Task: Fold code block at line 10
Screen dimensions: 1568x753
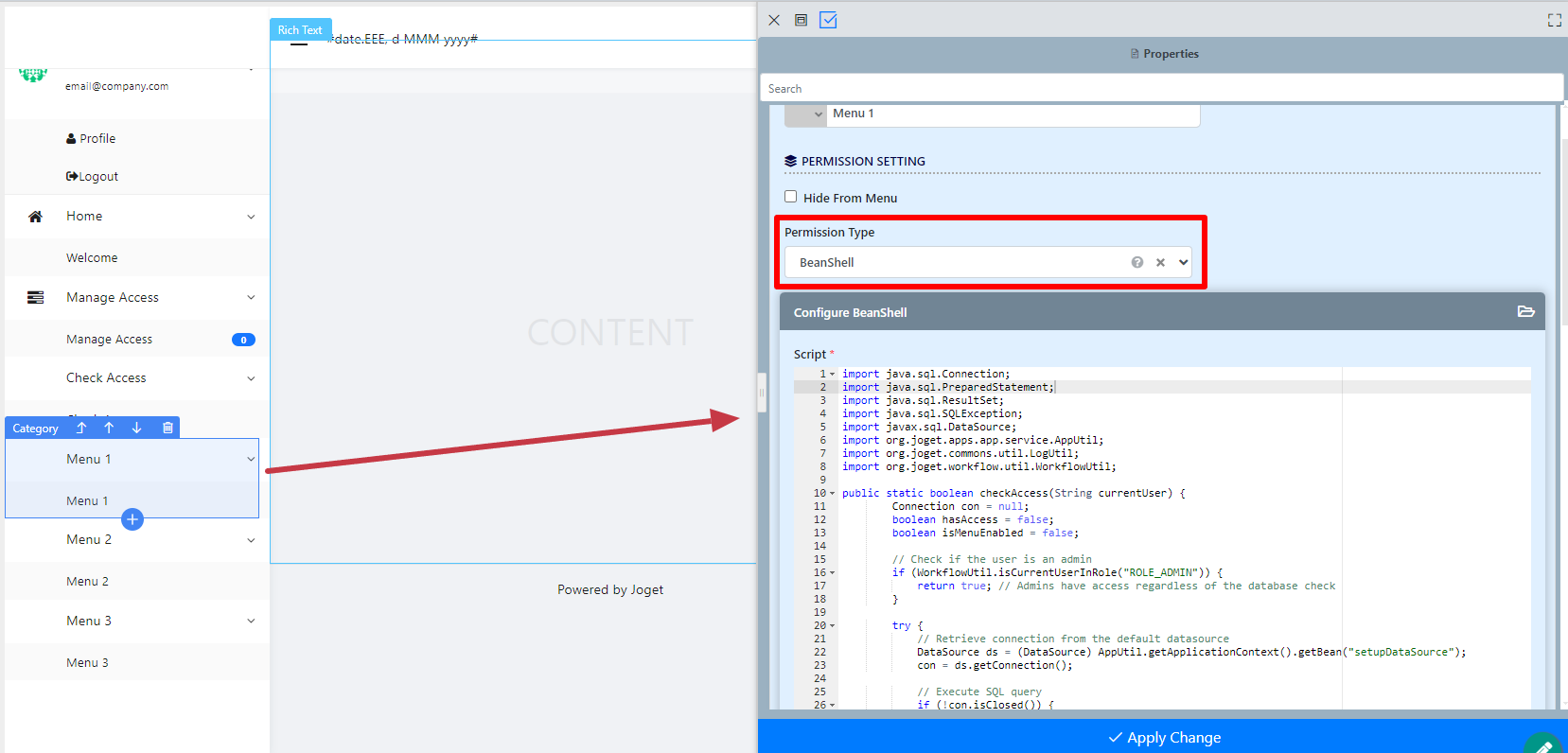Action: pyautogui.click(x=833, y=494)
